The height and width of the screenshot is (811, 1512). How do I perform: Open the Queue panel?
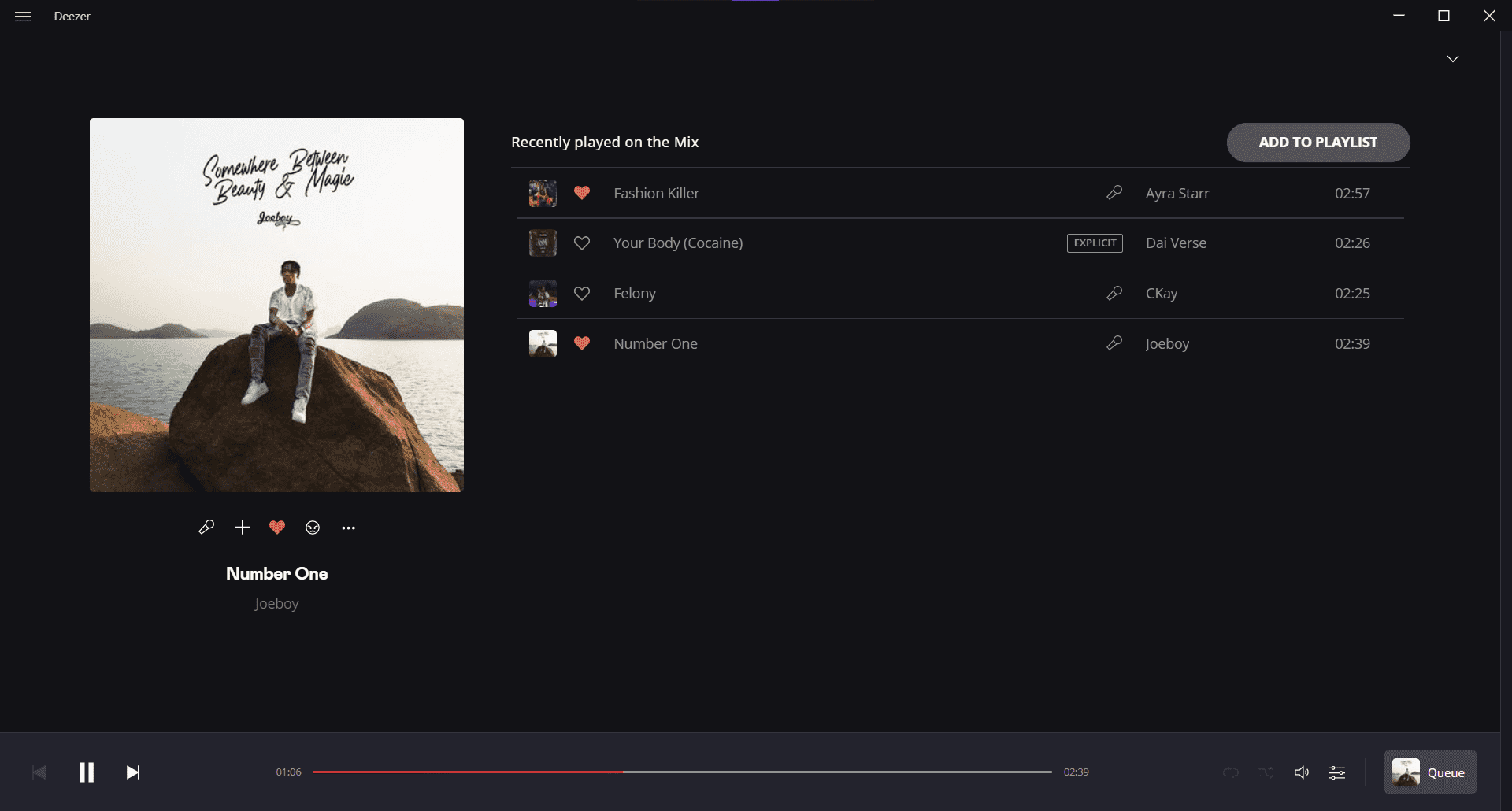coord(1430,772)
